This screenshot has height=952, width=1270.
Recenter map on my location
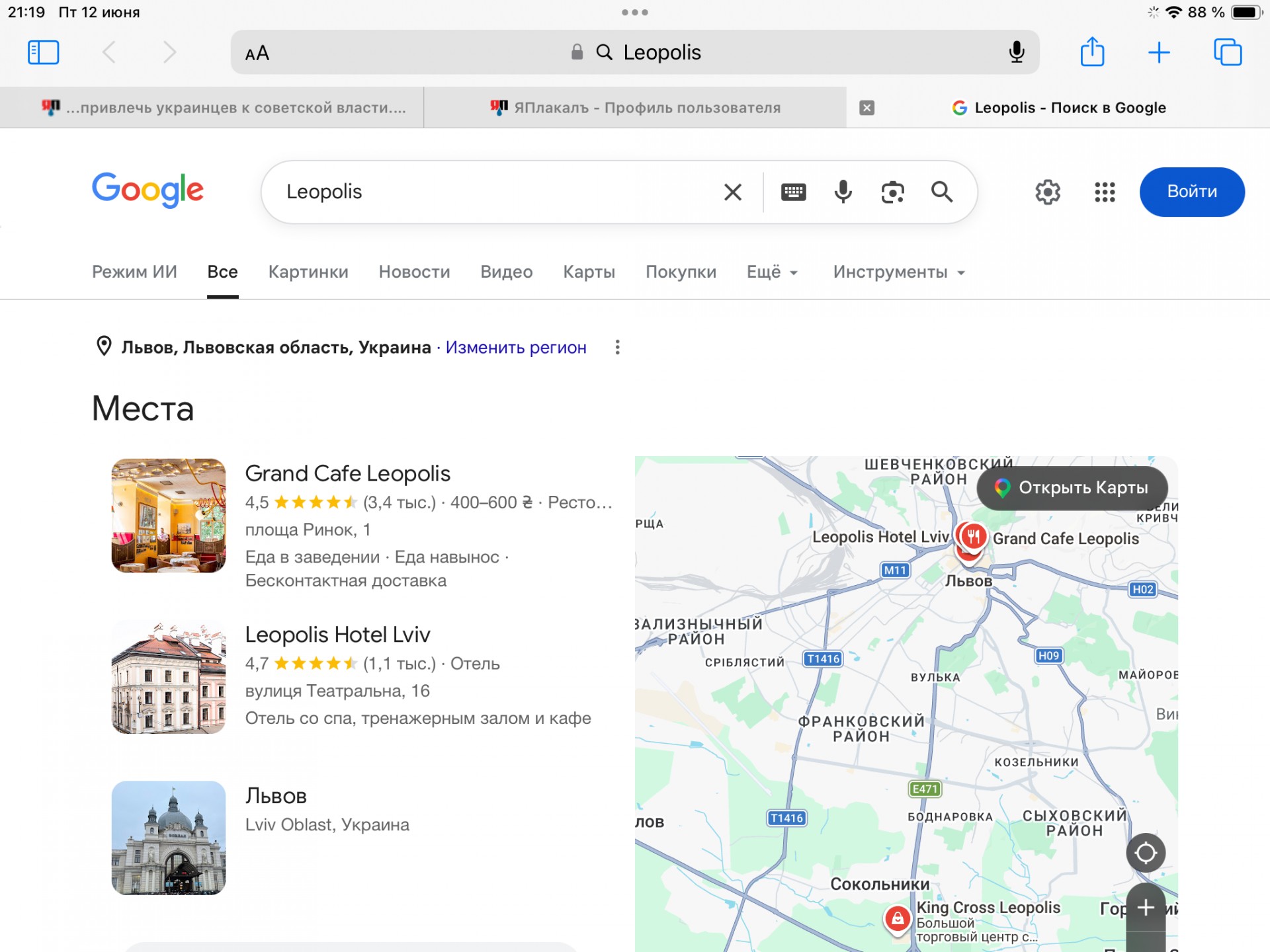click(x=1146, y=853)
